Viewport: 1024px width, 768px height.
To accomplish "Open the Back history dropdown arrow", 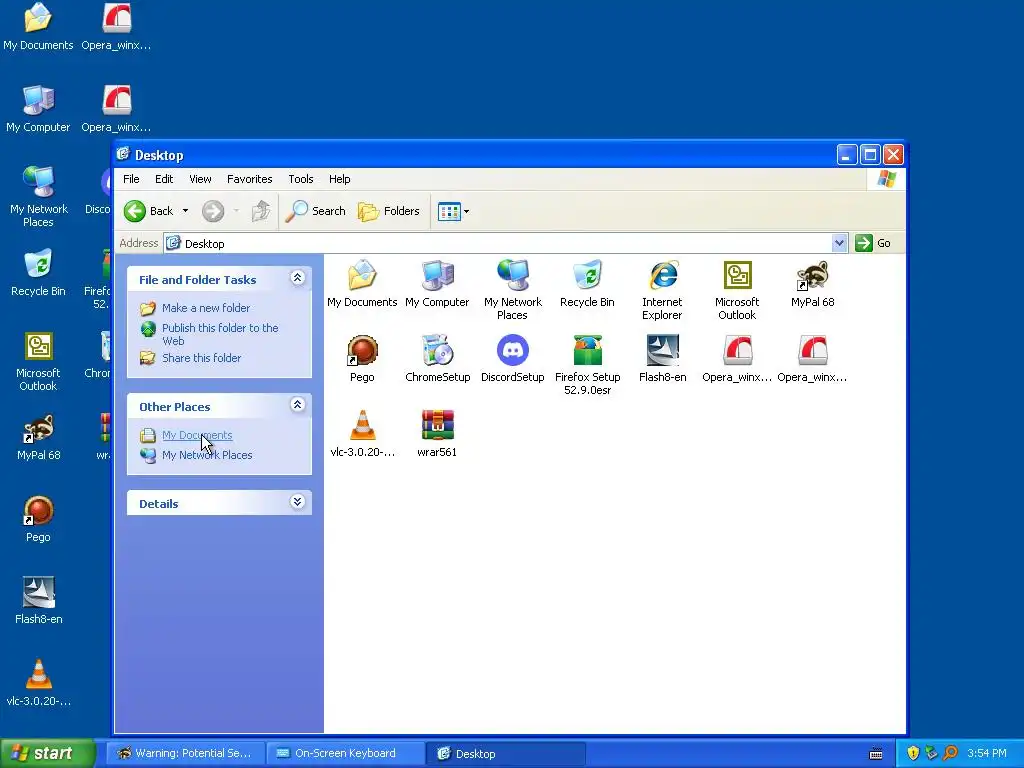I will click(185, 211).
